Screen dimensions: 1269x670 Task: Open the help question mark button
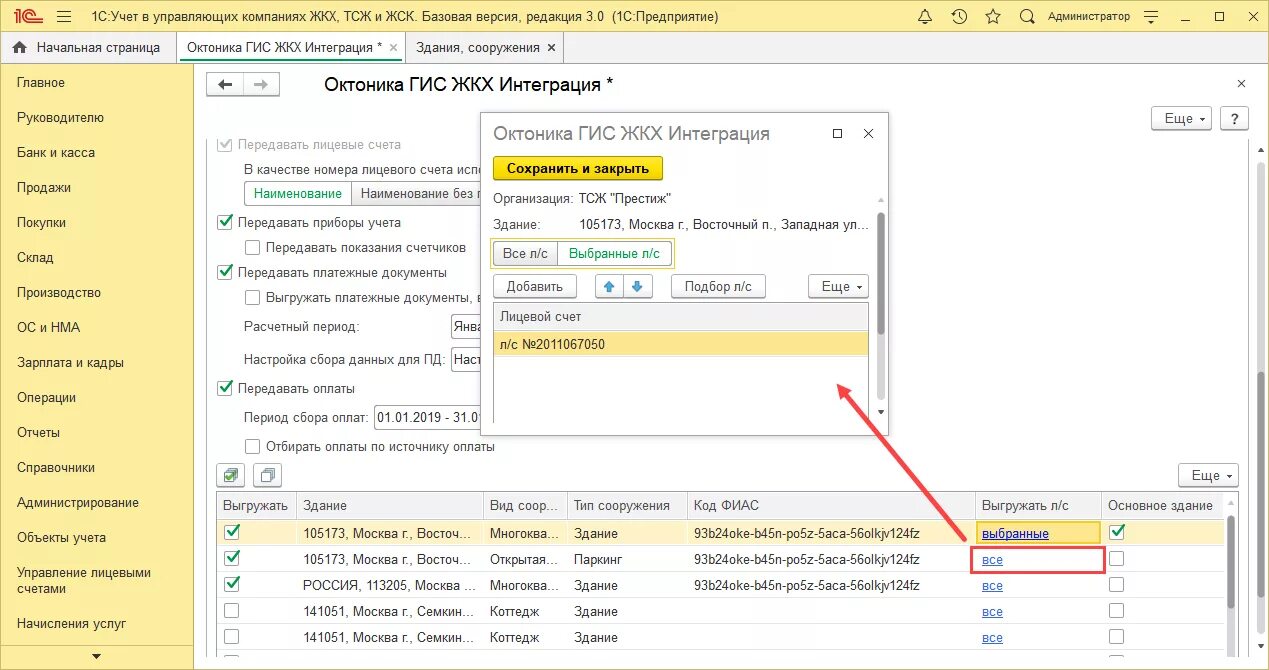click(x=1234, y=118)
